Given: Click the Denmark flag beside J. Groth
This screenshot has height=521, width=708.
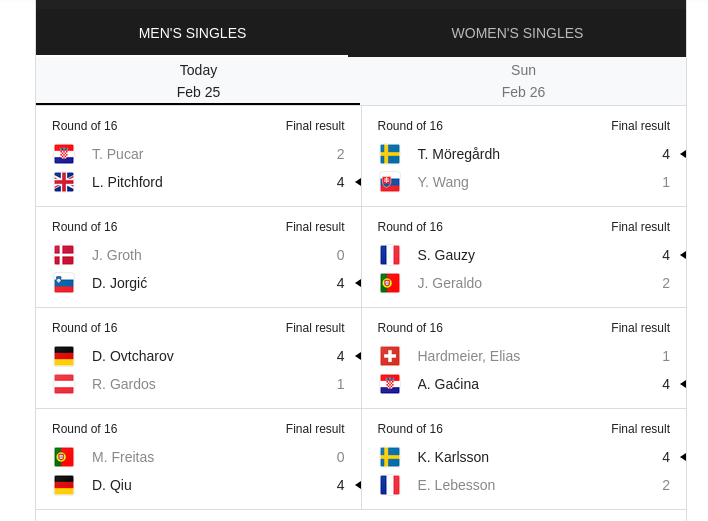Looking at the screenshot, I should (x=64, y=255).
